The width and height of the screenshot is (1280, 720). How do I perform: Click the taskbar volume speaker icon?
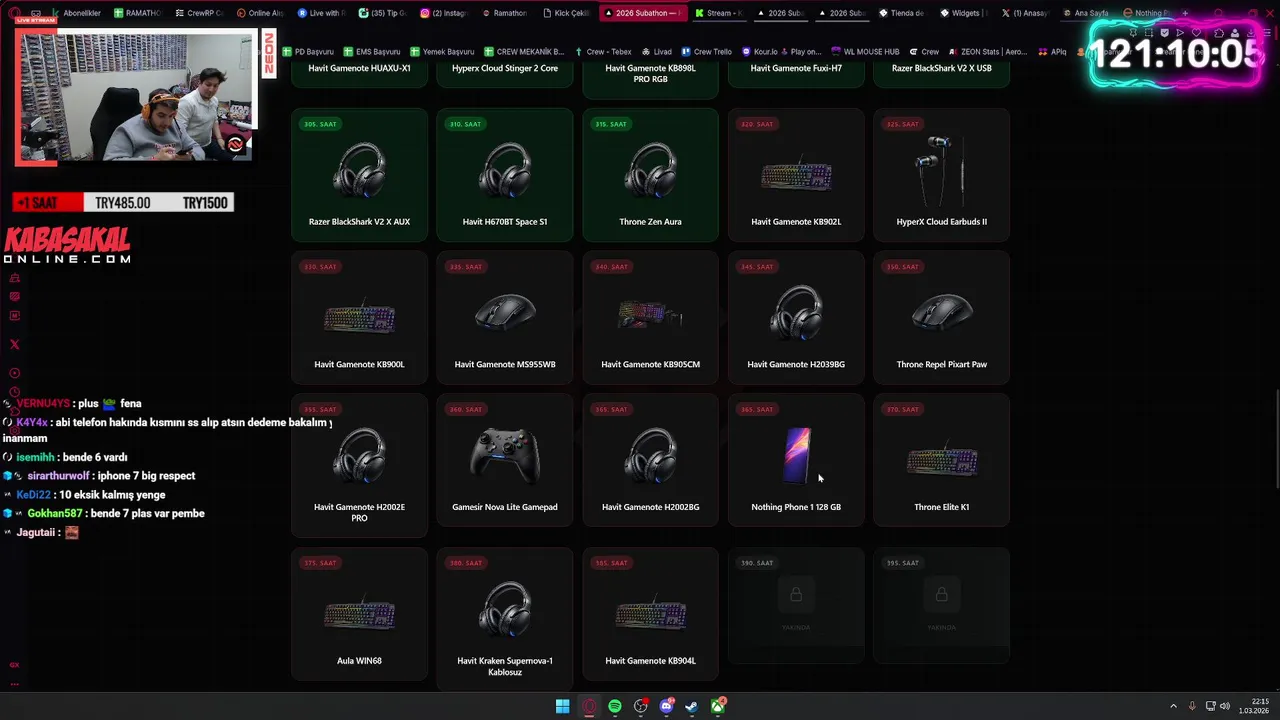(1225, 706)
